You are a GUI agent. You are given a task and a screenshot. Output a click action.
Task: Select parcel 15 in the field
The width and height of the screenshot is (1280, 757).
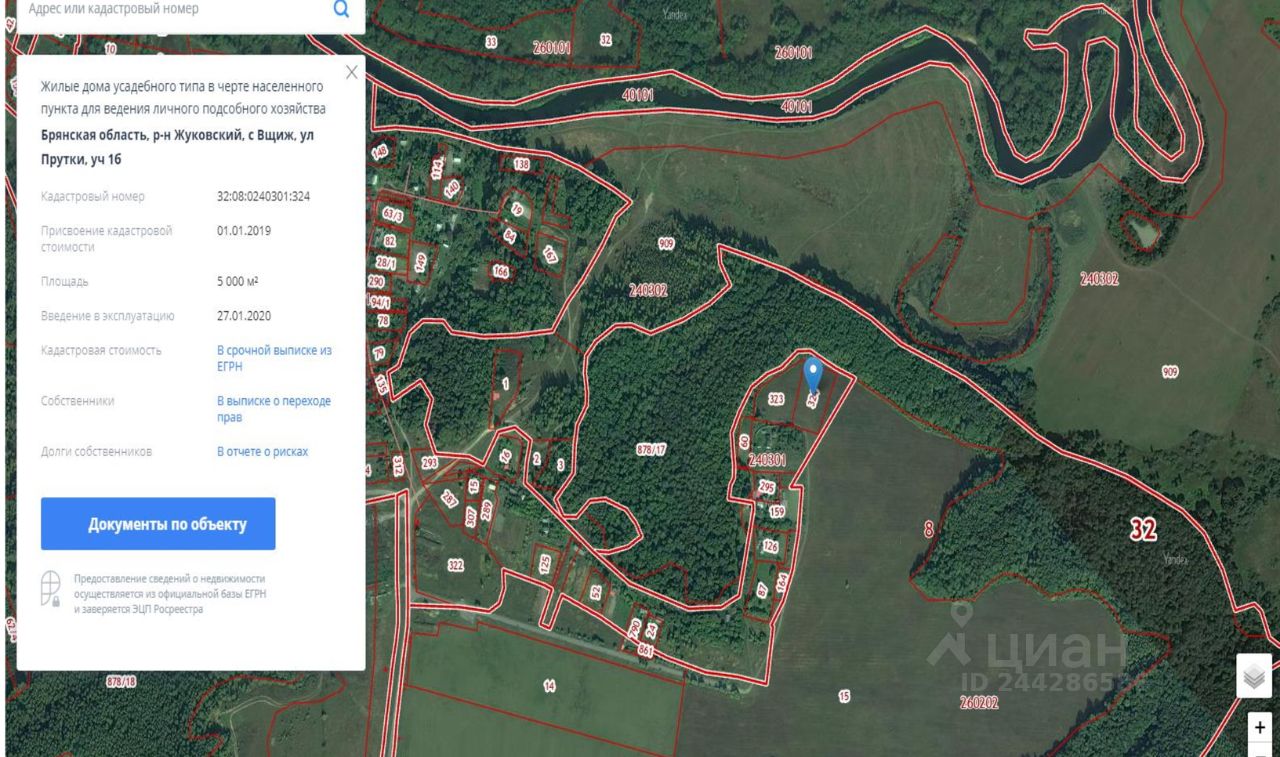click(843, 696)
